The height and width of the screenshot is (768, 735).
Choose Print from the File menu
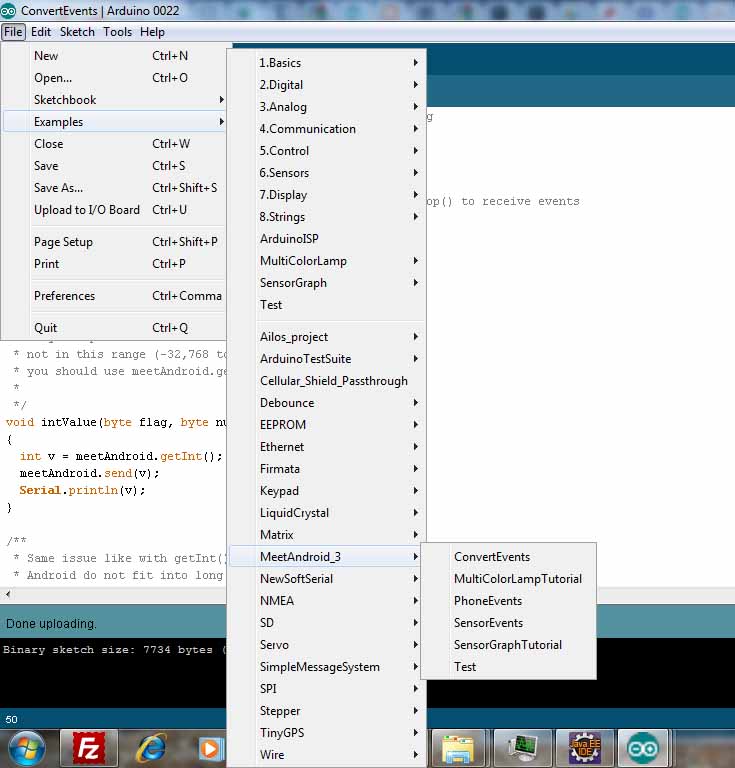pos(114,264)
